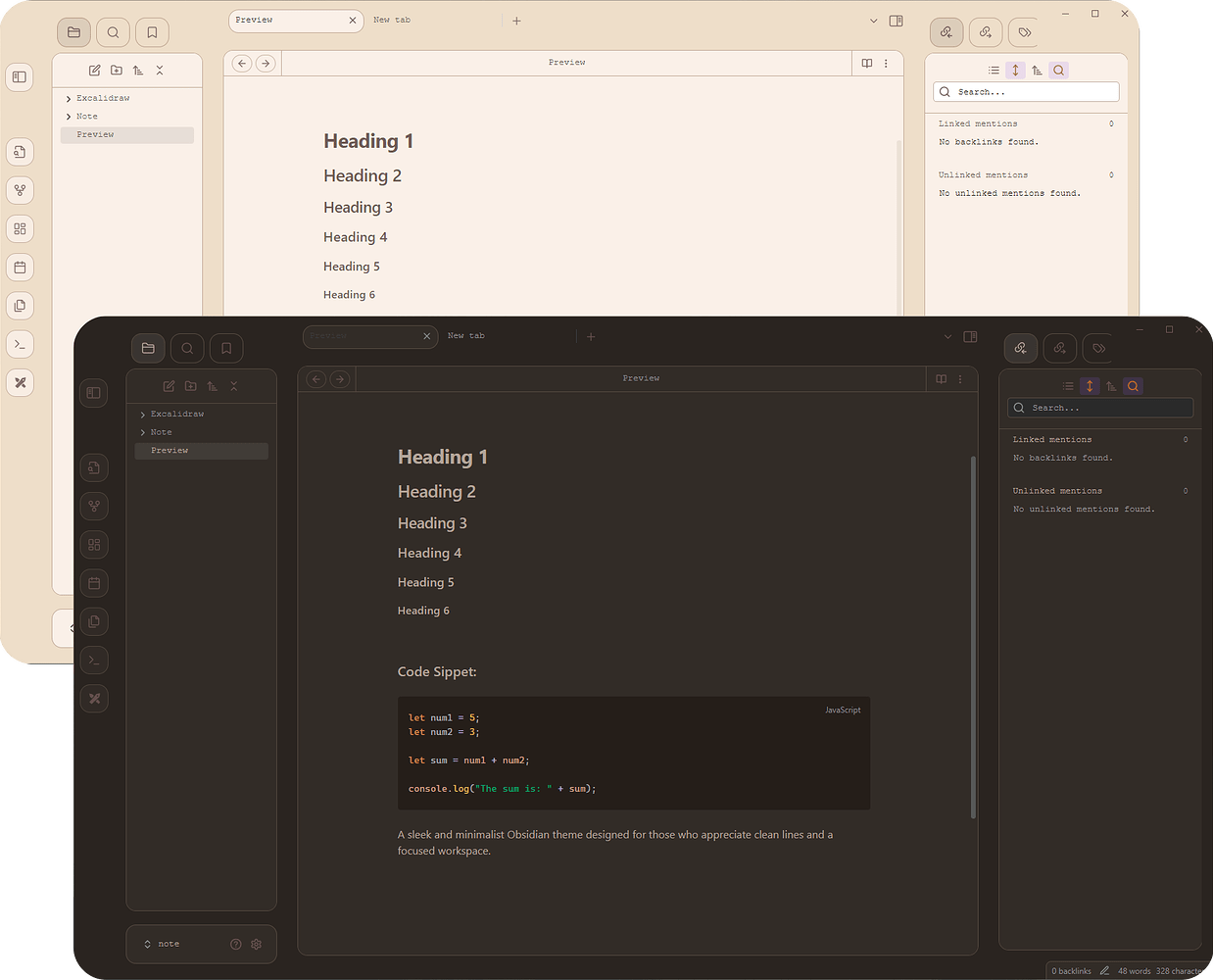Image resolution: width=1213 pixels, height=980 pixels.
Task: Create a new folder in the file explorer
Action: coord(190,386)
